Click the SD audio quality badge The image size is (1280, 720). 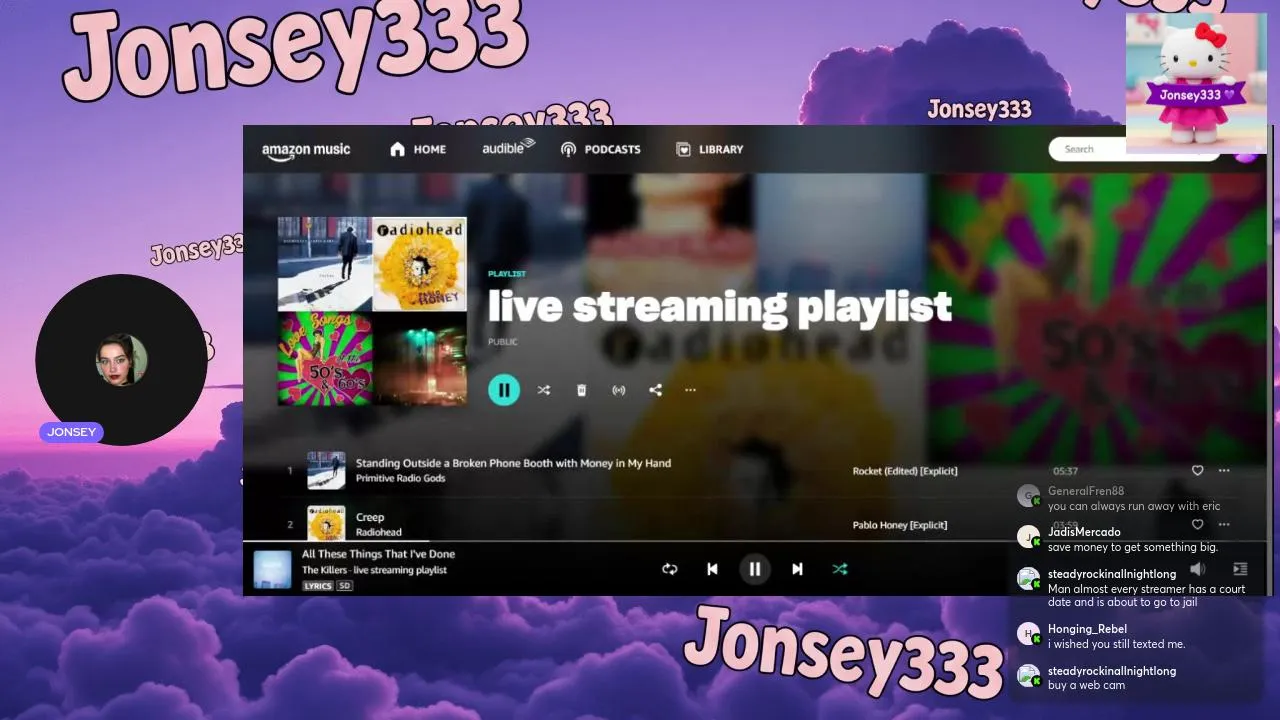[344, 586]
